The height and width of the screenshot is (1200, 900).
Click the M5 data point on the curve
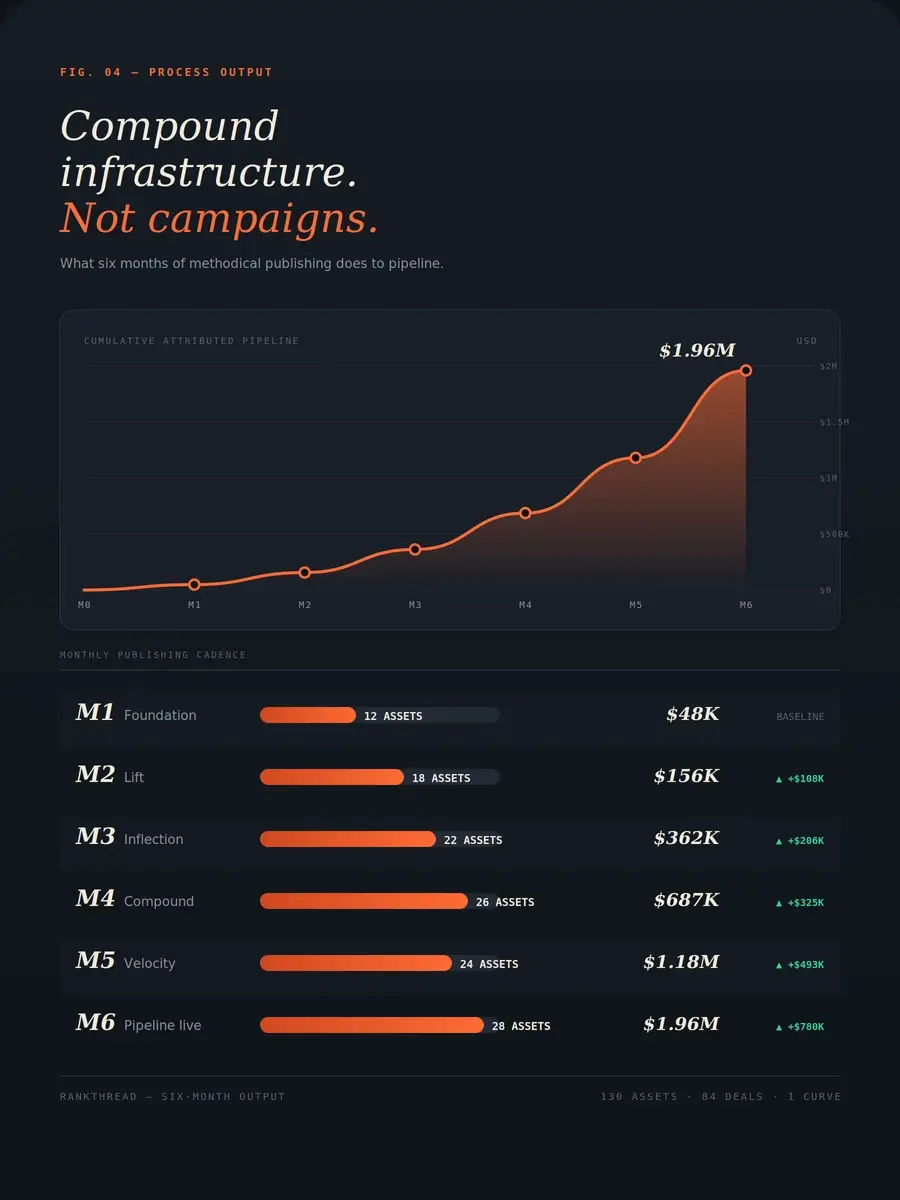tap(636, 458)
